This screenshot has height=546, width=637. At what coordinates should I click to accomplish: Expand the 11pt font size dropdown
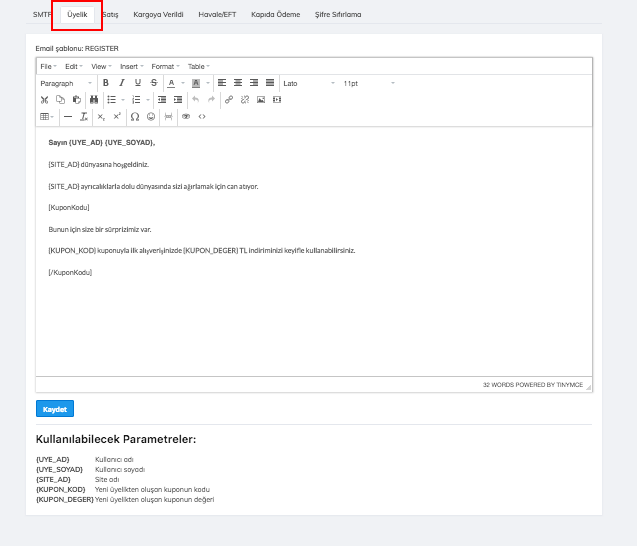[368, 83]
